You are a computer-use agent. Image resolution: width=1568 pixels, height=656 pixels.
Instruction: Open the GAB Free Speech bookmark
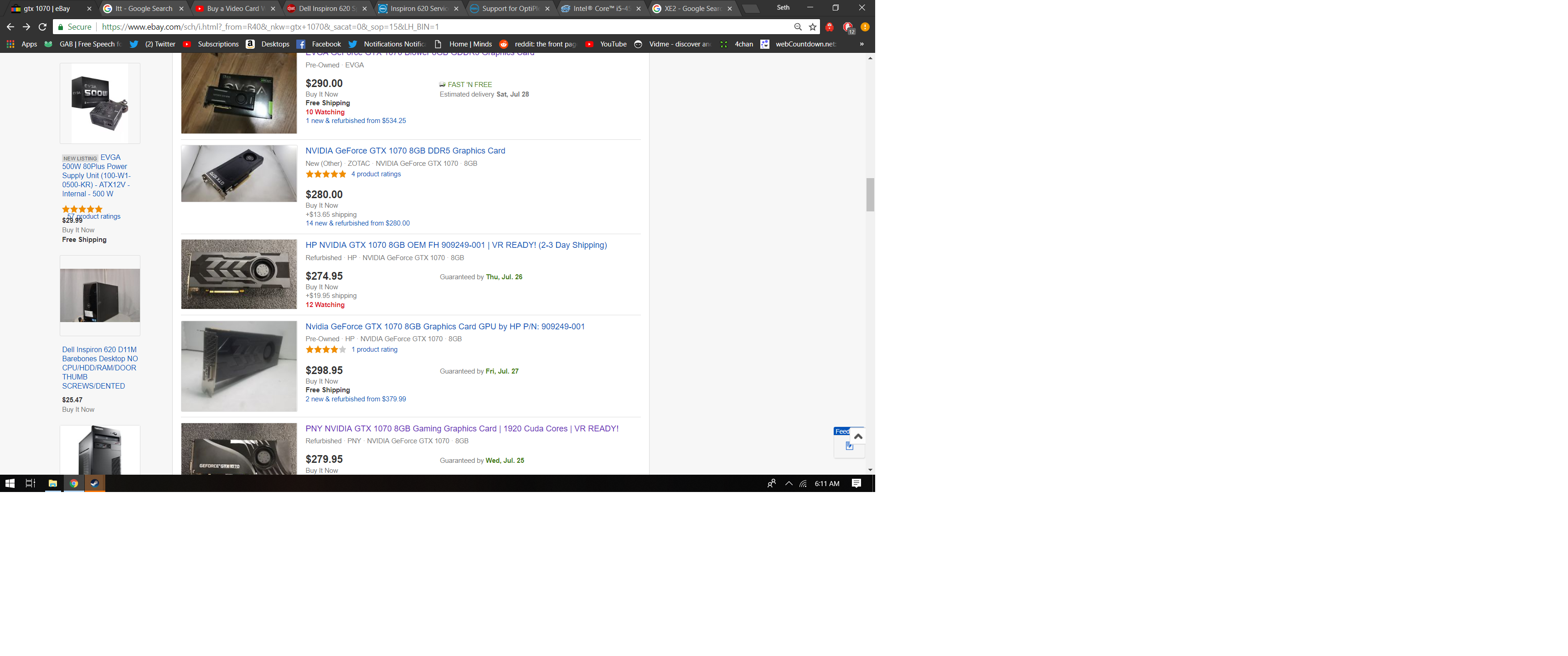coord(83,44)
